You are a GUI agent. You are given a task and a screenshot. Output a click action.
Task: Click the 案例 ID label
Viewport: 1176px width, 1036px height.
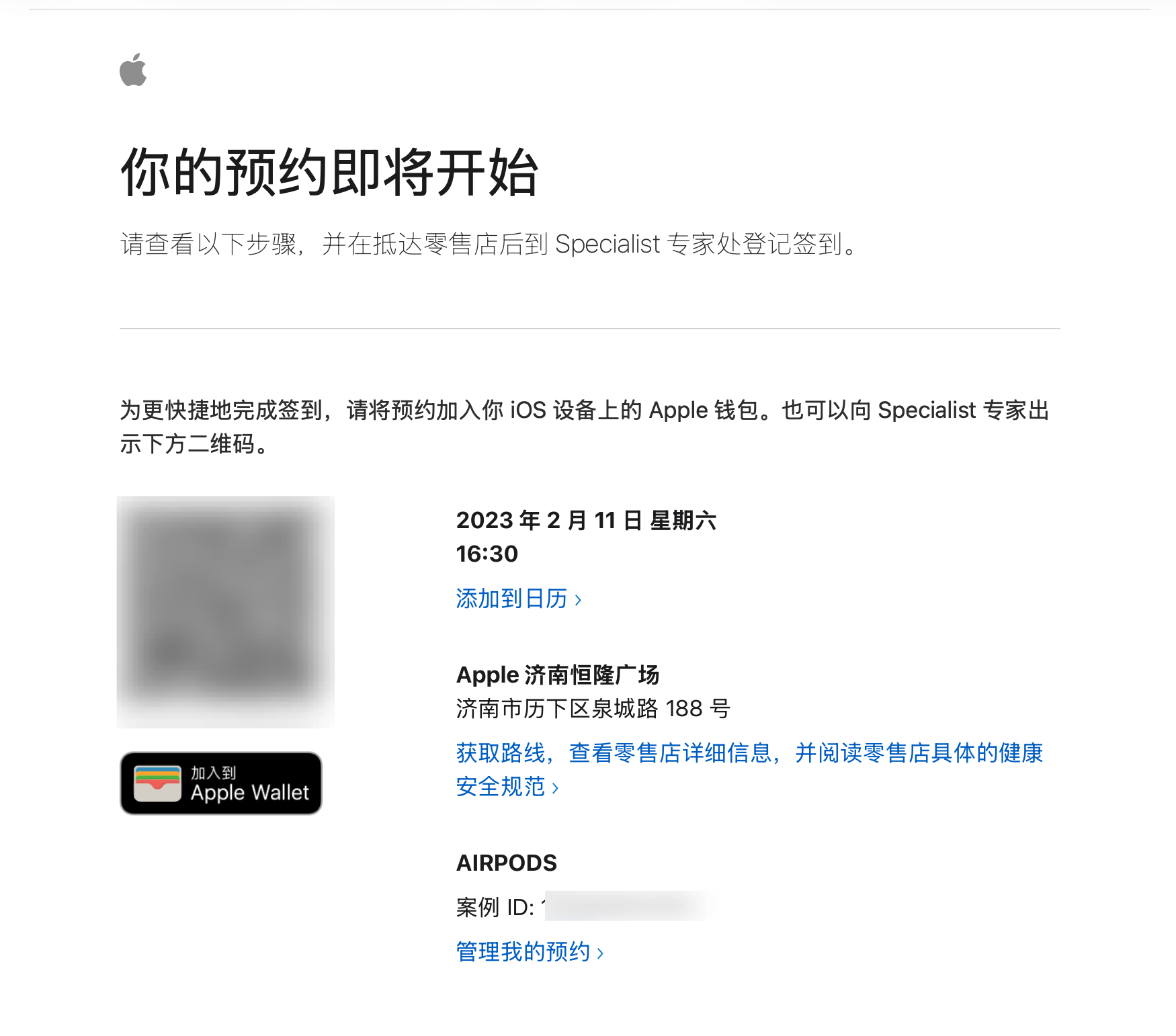(x=495, y=907)
